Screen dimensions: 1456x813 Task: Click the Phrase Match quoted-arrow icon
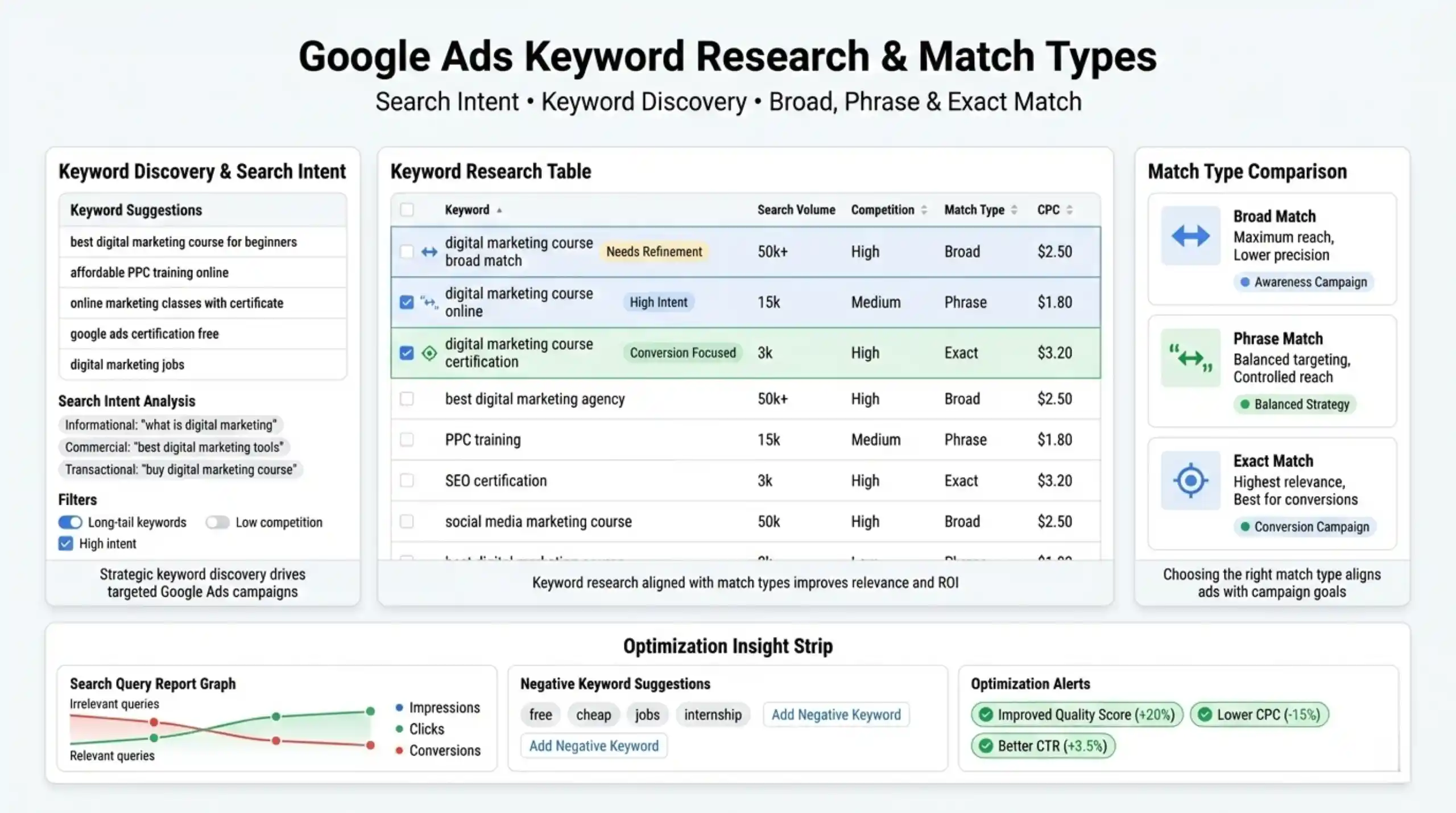[1190, 358]
